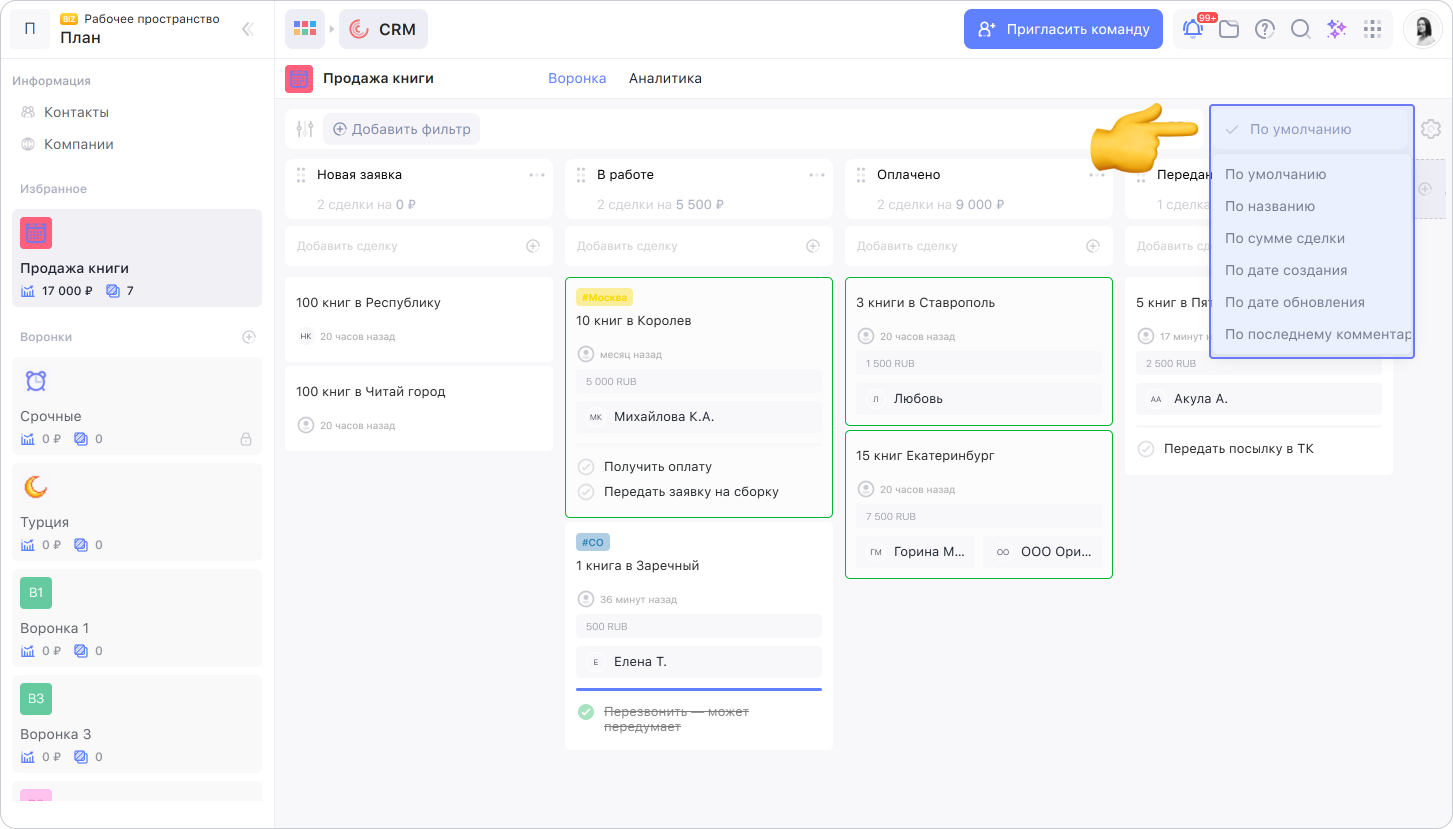
Task: Switch to the Аналитика tab
Action: click(665, 78)
